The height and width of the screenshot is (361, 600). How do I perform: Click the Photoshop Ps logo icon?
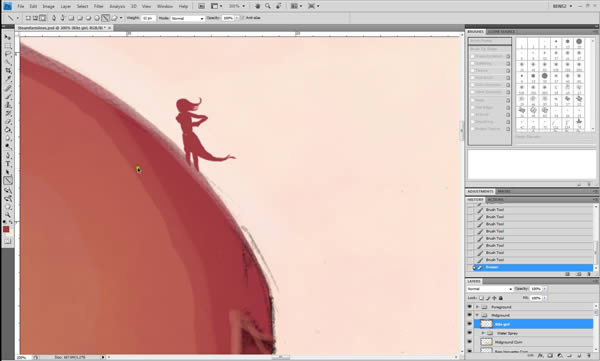(7, 6)
